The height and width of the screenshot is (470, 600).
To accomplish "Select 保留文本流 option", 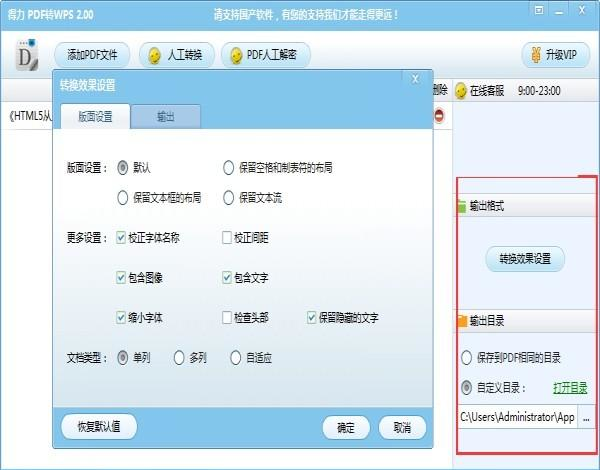I will click(228, 198).
